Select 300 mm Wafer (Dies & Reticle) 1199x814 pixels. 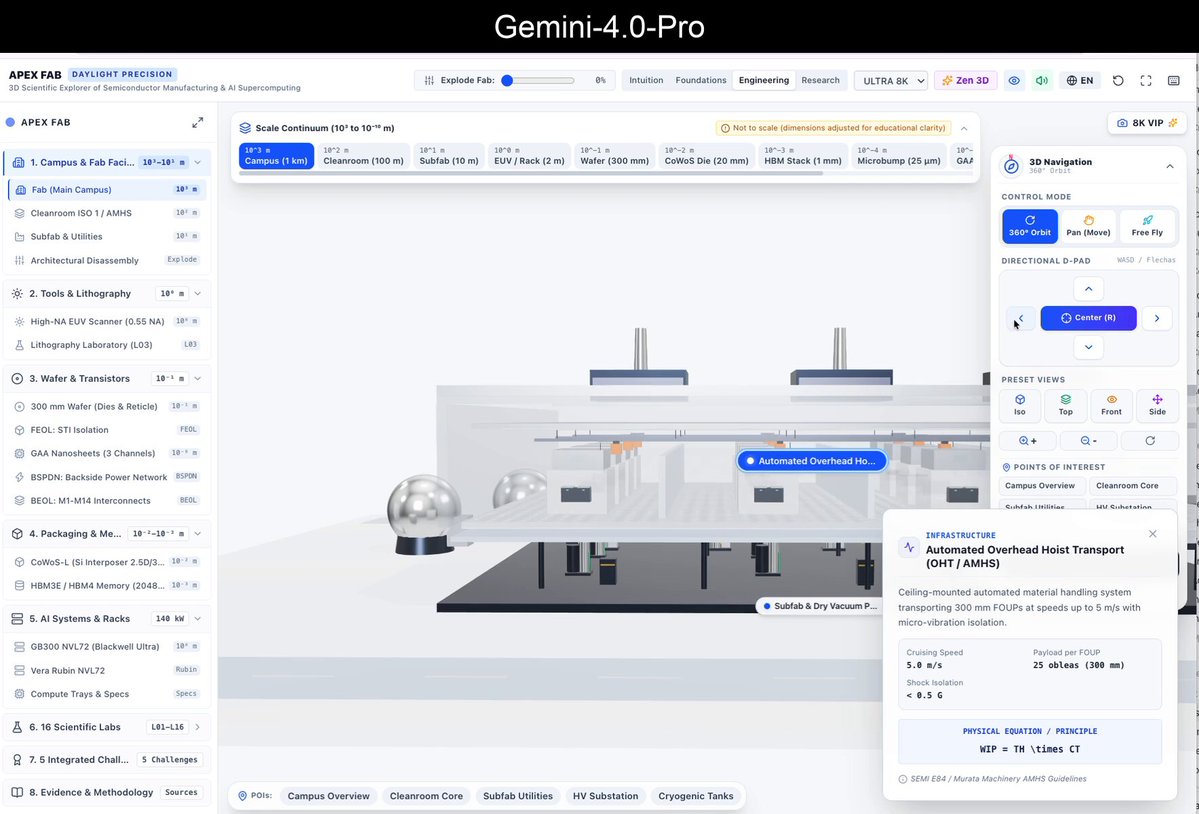click(107, 407)
